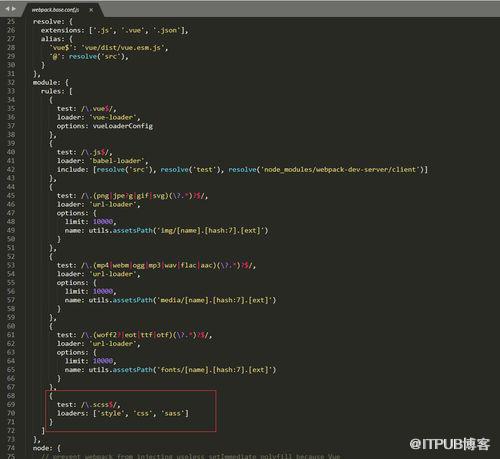Click the 'vue-loader' loader line

(98, 117)
